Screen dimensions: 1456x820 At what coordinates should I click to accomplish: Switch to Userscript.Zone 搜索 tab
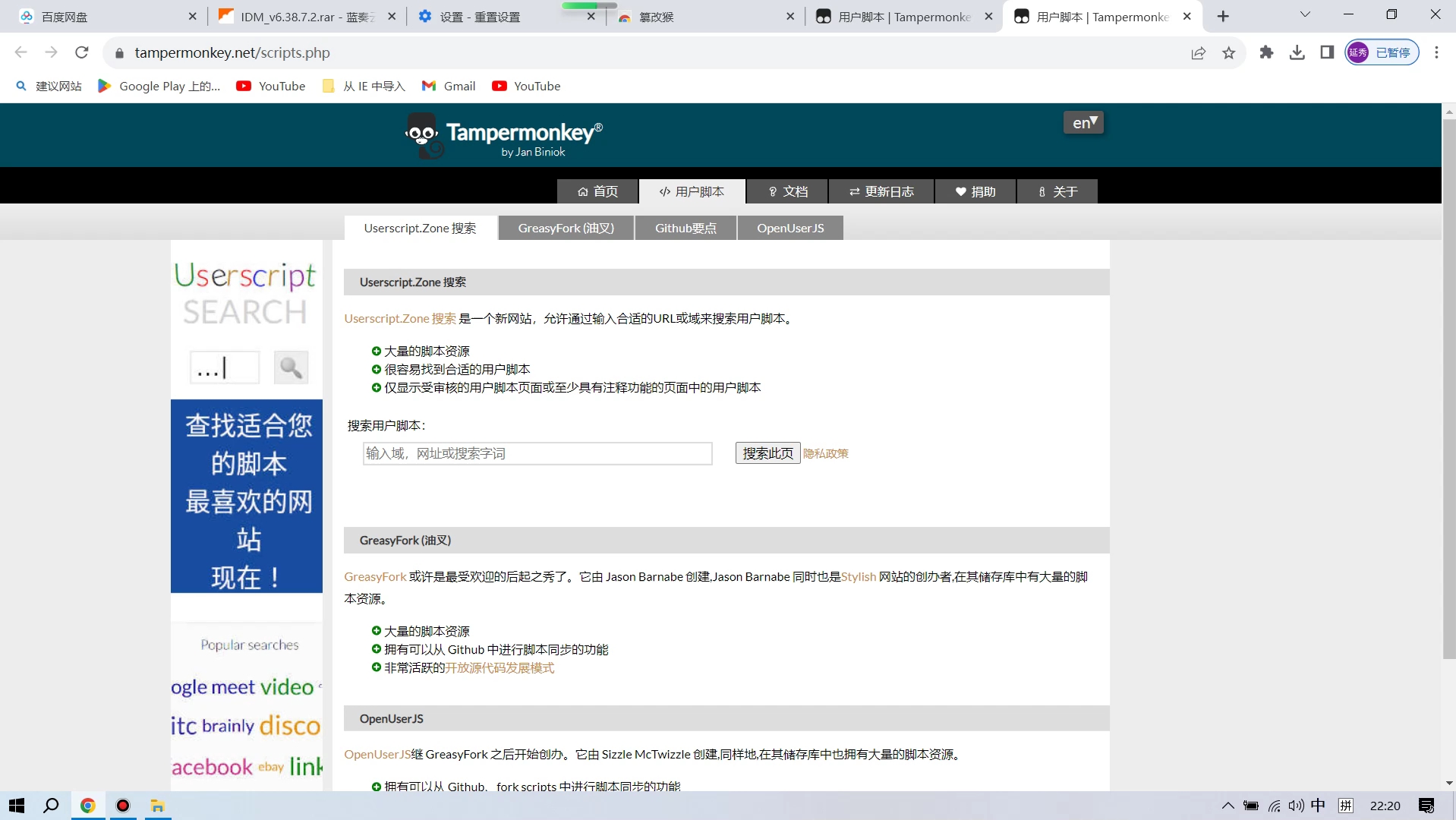click(420, 228)
